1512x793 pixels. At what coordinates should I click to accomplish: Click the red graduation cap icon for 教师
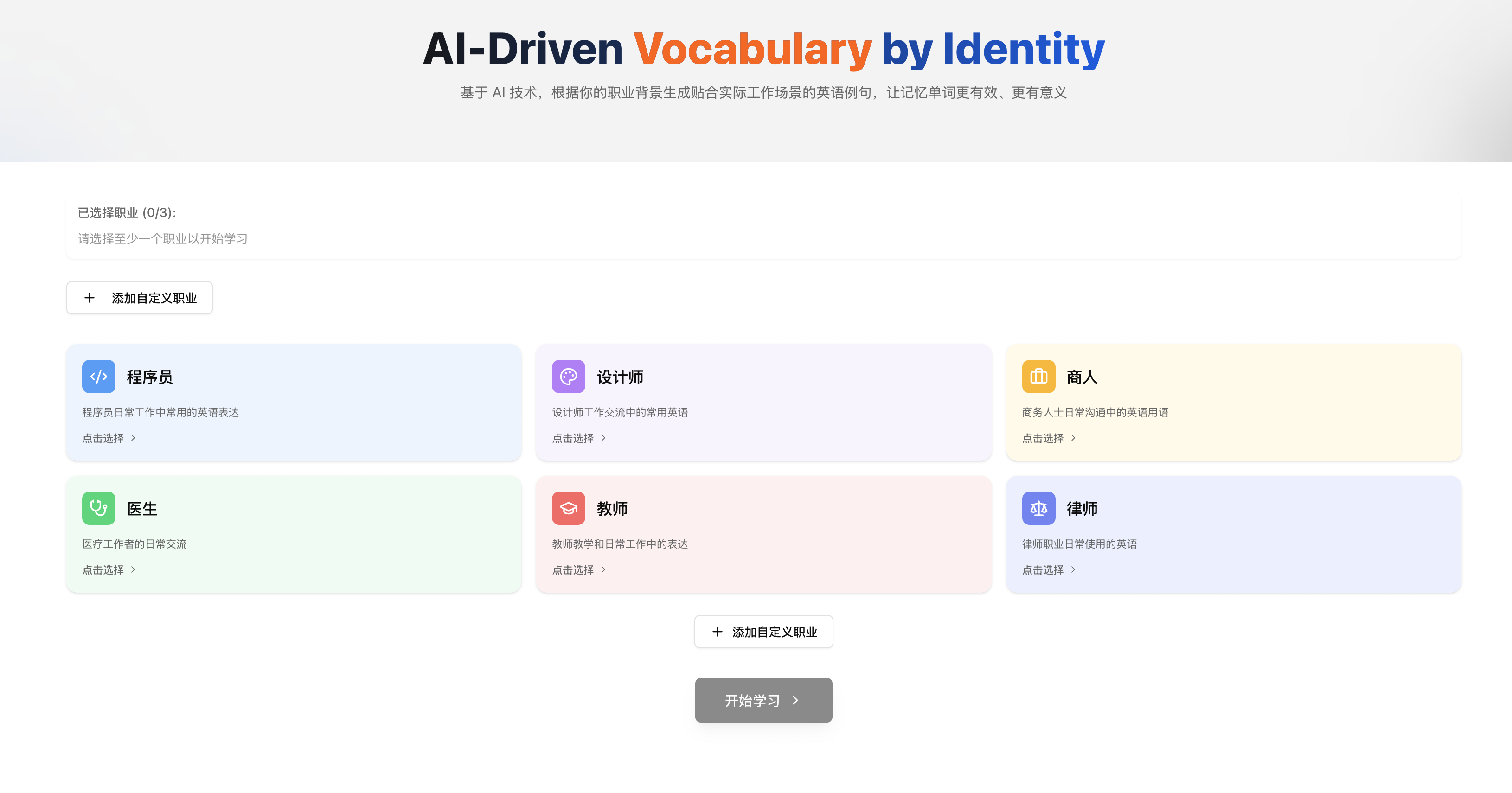pyautogui.click(x=568, y=508)
